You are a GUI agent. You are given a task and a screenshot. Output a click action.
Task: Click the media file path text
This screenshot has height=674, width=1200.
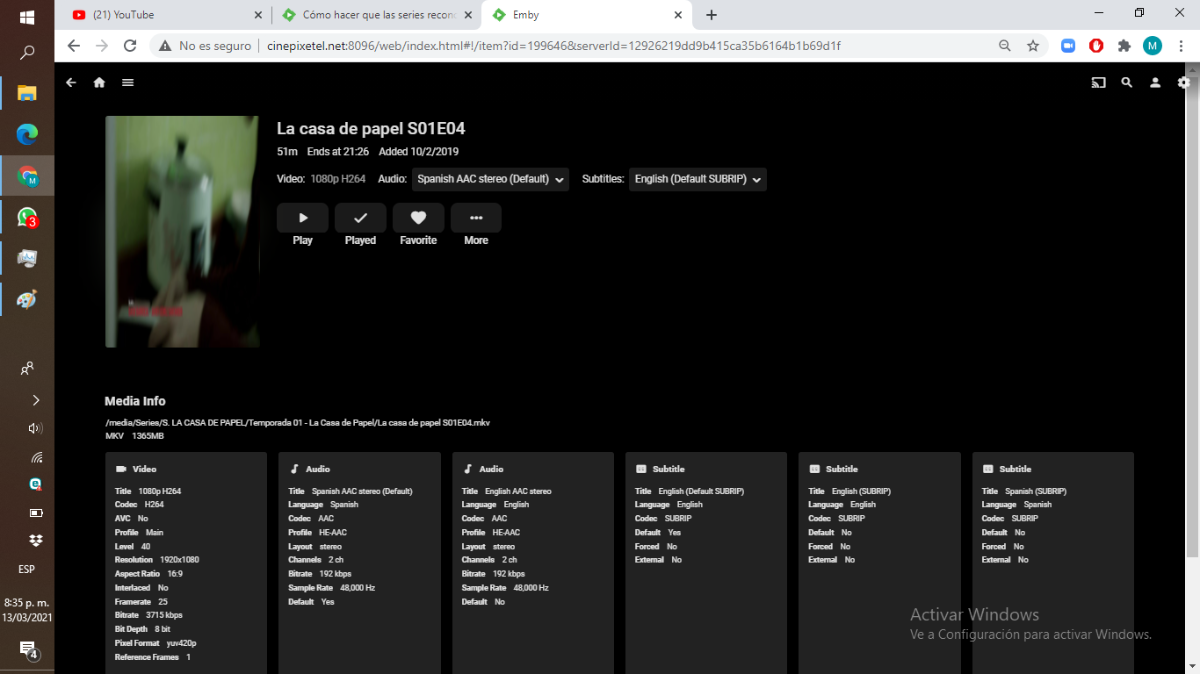coord(298,423)
